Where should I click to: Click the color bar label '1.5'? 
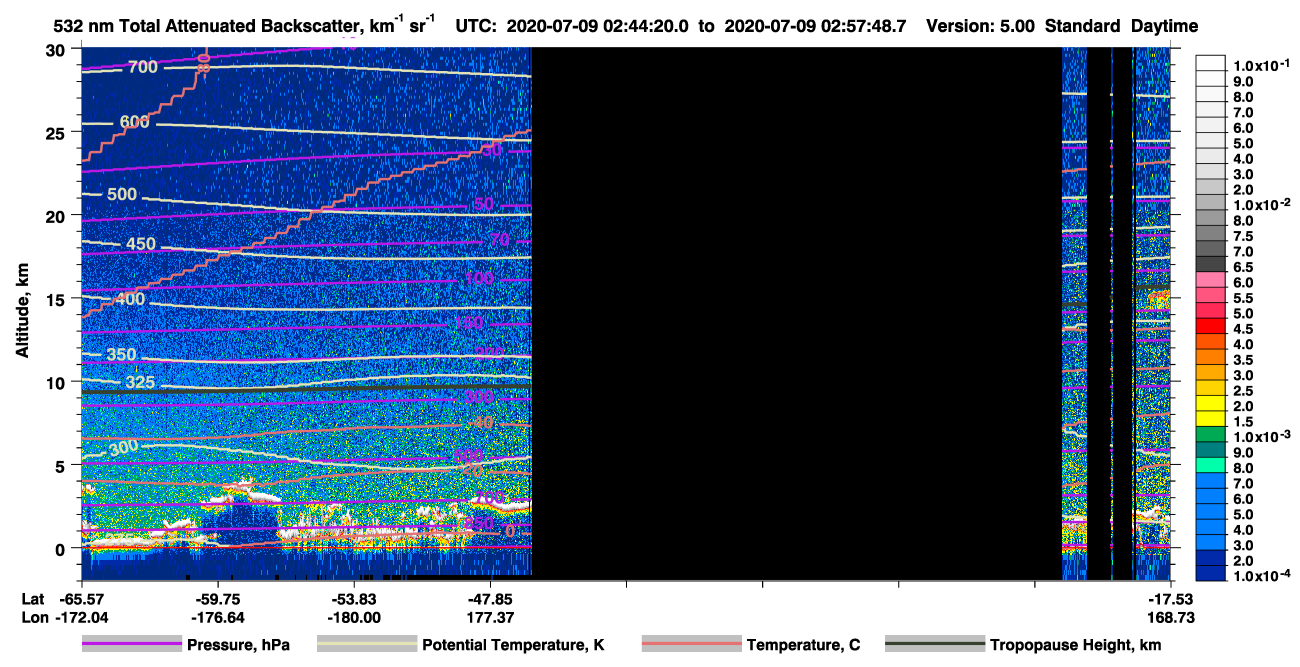click(x=1245, y=422)
